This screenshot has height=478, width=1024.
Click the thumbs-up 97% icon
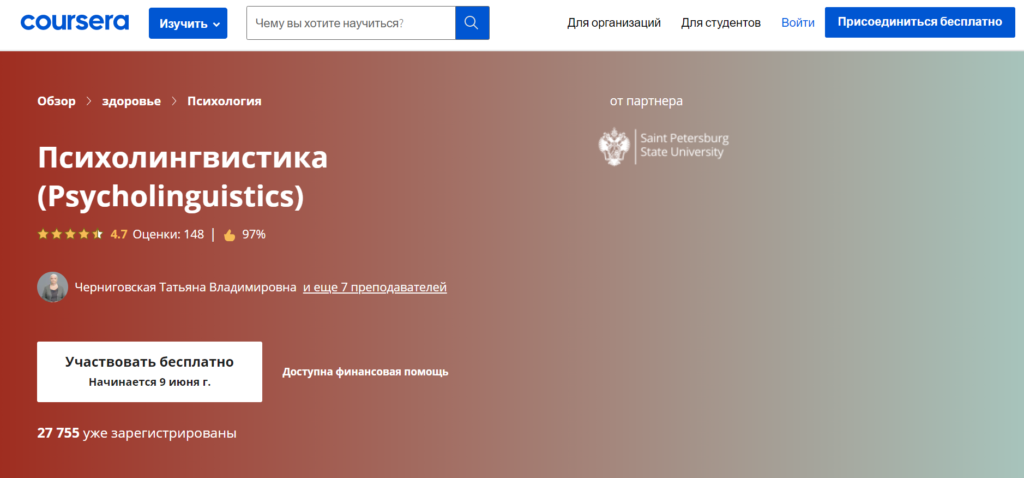tap(229, 235)
